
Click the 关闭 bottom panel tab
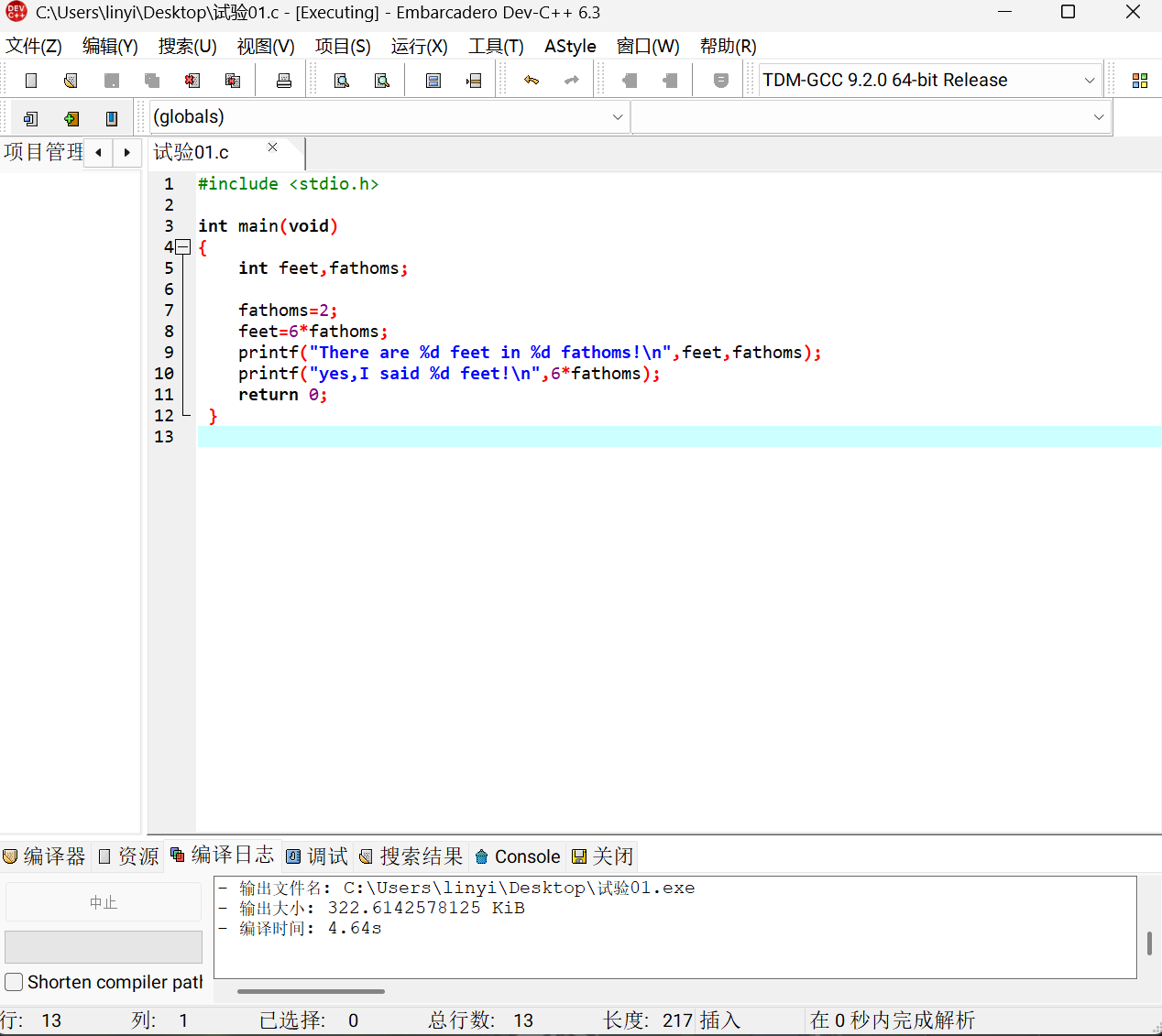(602, 856)
